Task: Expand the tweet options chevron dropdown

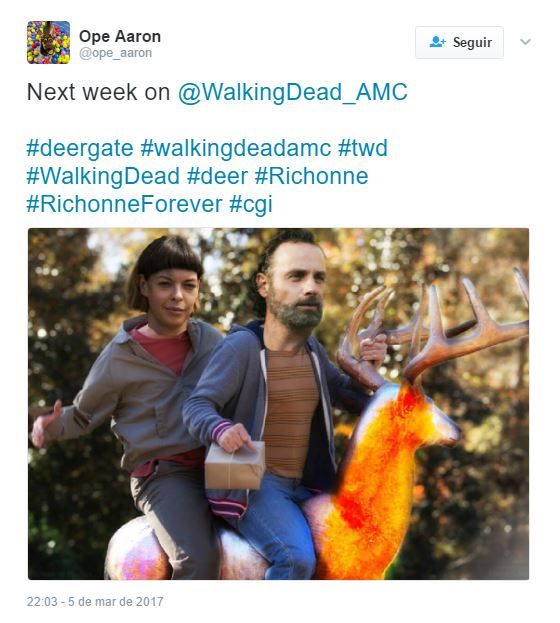Action: [525, 42]
